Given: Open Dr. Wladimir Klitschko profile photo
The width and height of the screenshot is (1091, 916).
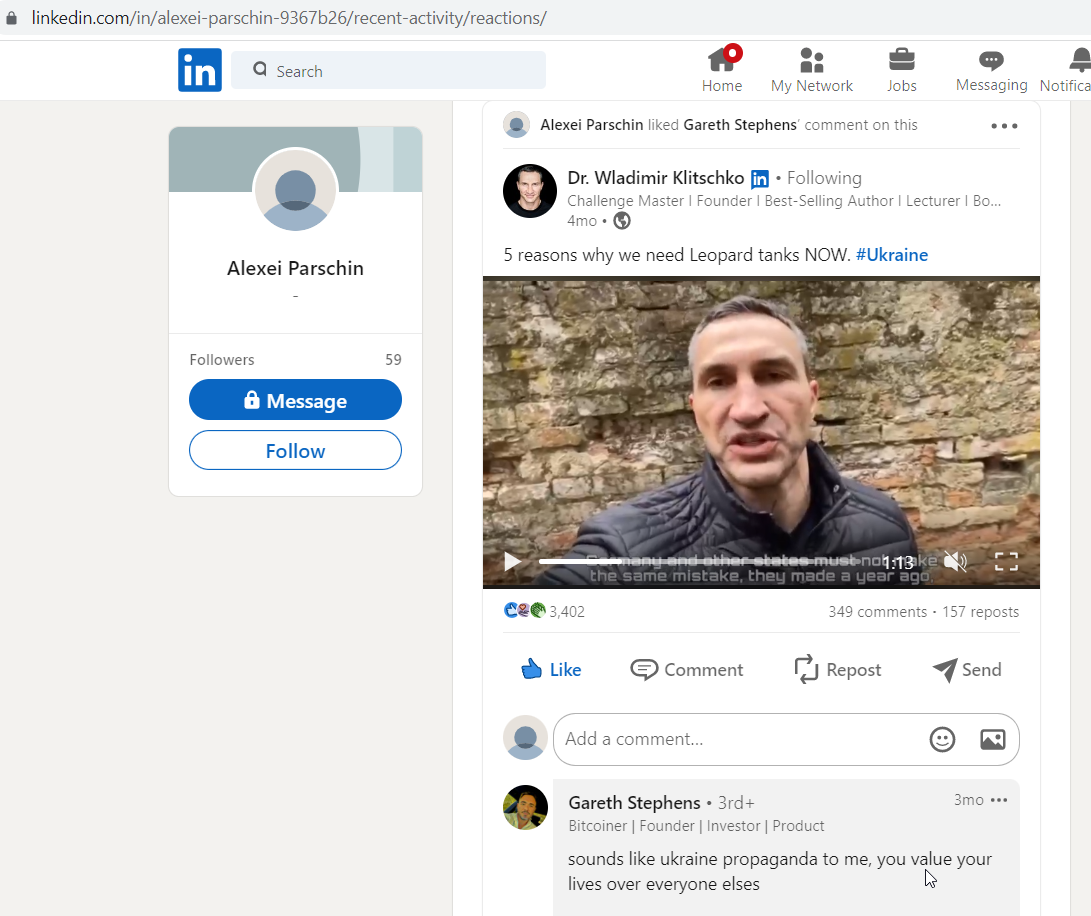Looking at the screenshot, I should click(530, 191).
